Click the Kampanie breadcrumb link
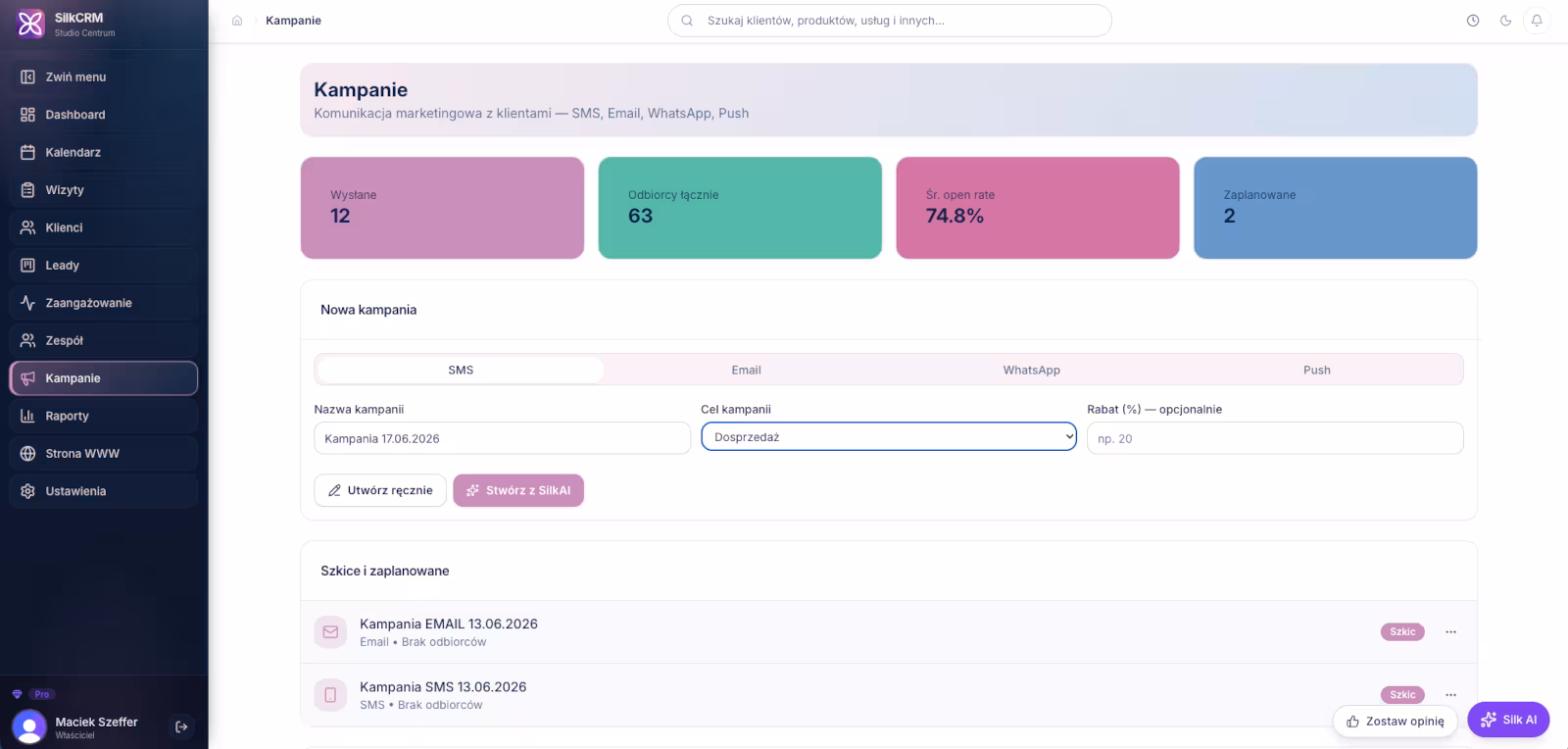The width and height of the screenshot is (1568, 749). (x=293, y=21)
